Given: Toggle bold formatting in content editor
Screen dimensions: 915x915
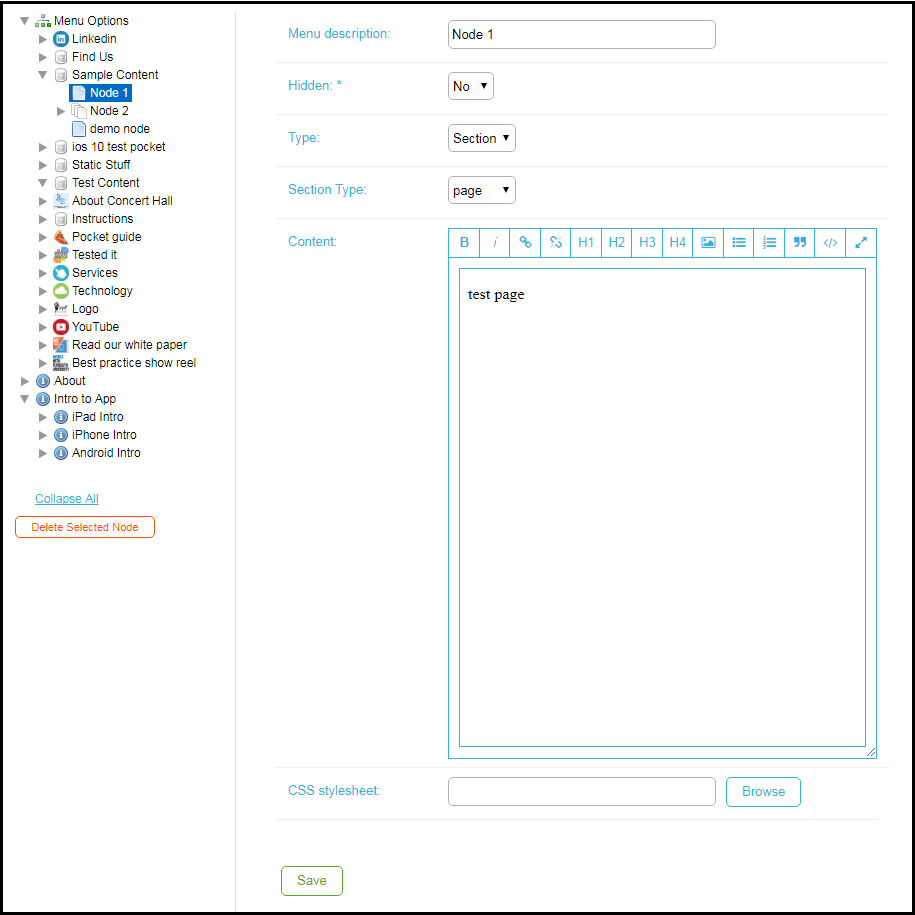Looking at the screenshot, I should pyautogui.click(x=464, y=243).
